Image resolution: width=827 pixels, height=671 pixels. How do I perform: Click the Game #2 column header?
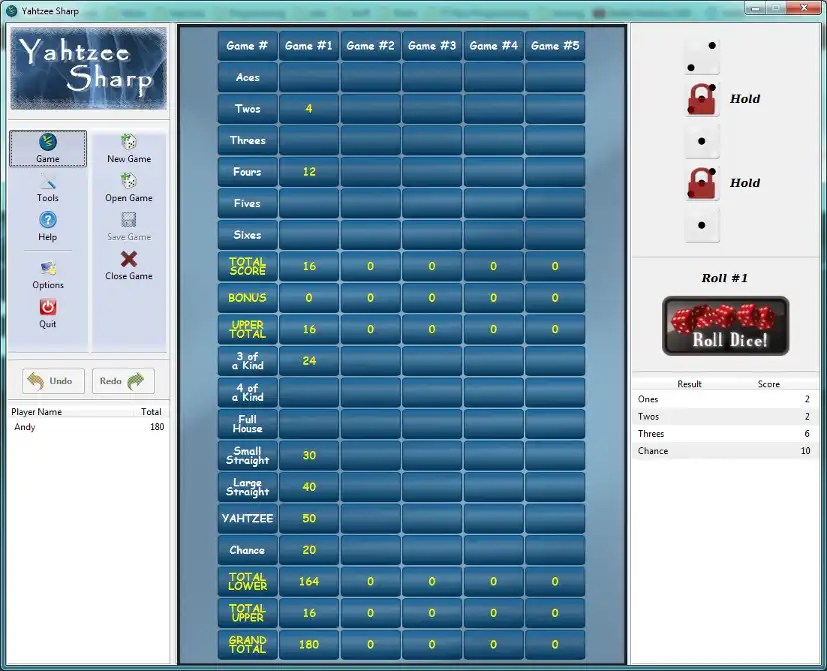370,46
